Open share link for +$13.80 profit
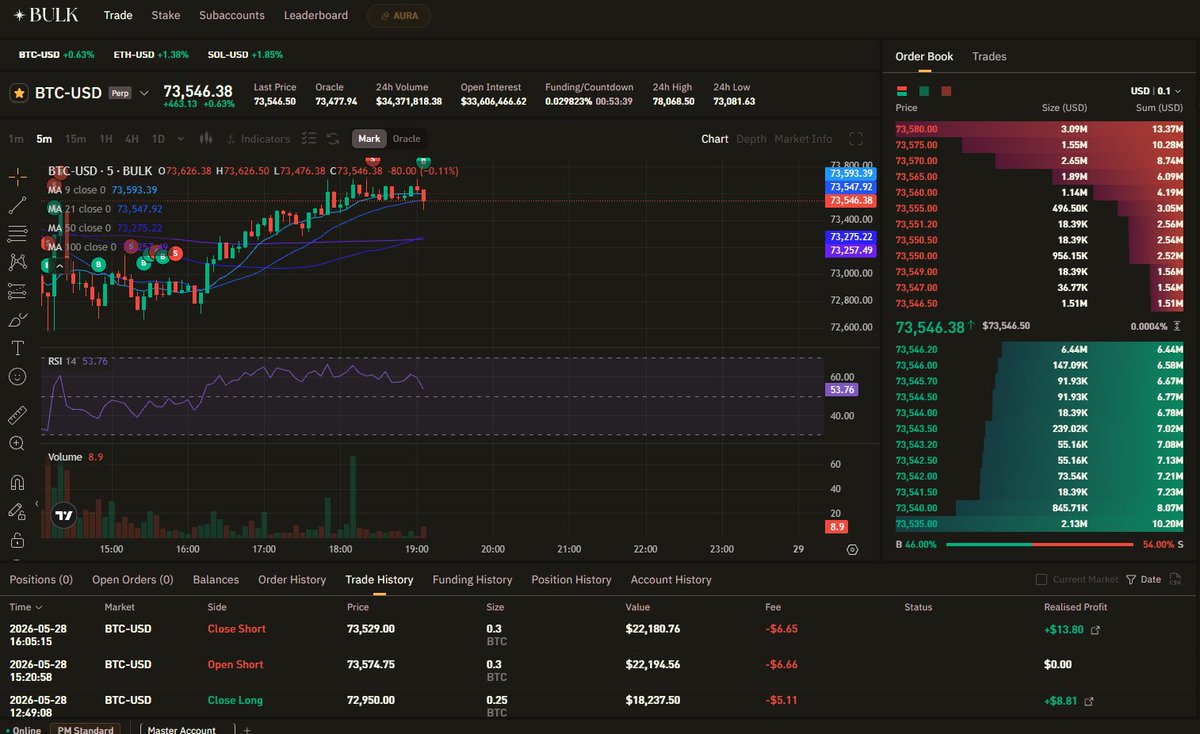This screenshot has height=734, width=1200. click(x=1094, y=630)
